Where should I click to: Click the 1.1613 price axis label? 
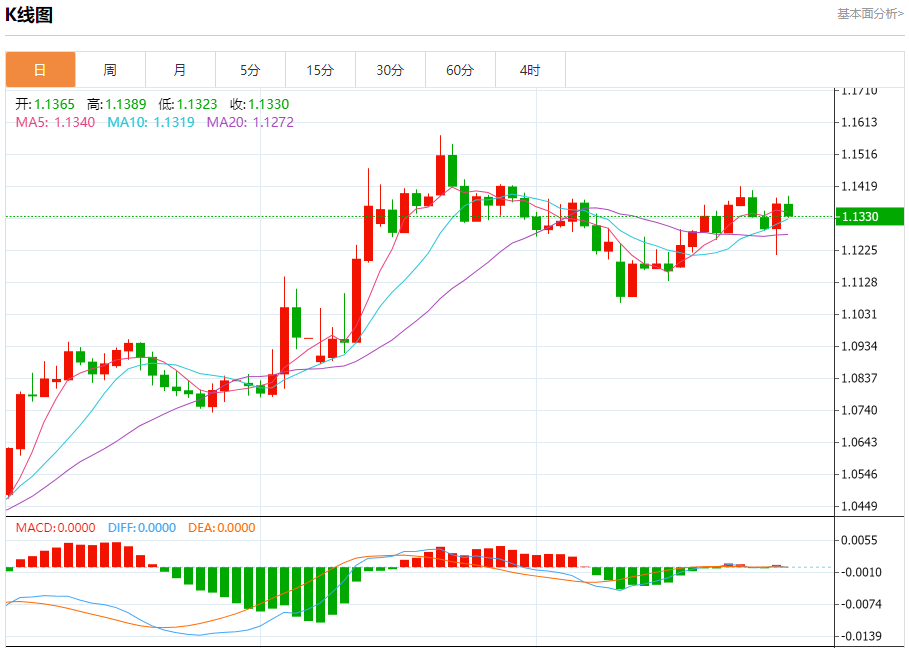[860, 122]
